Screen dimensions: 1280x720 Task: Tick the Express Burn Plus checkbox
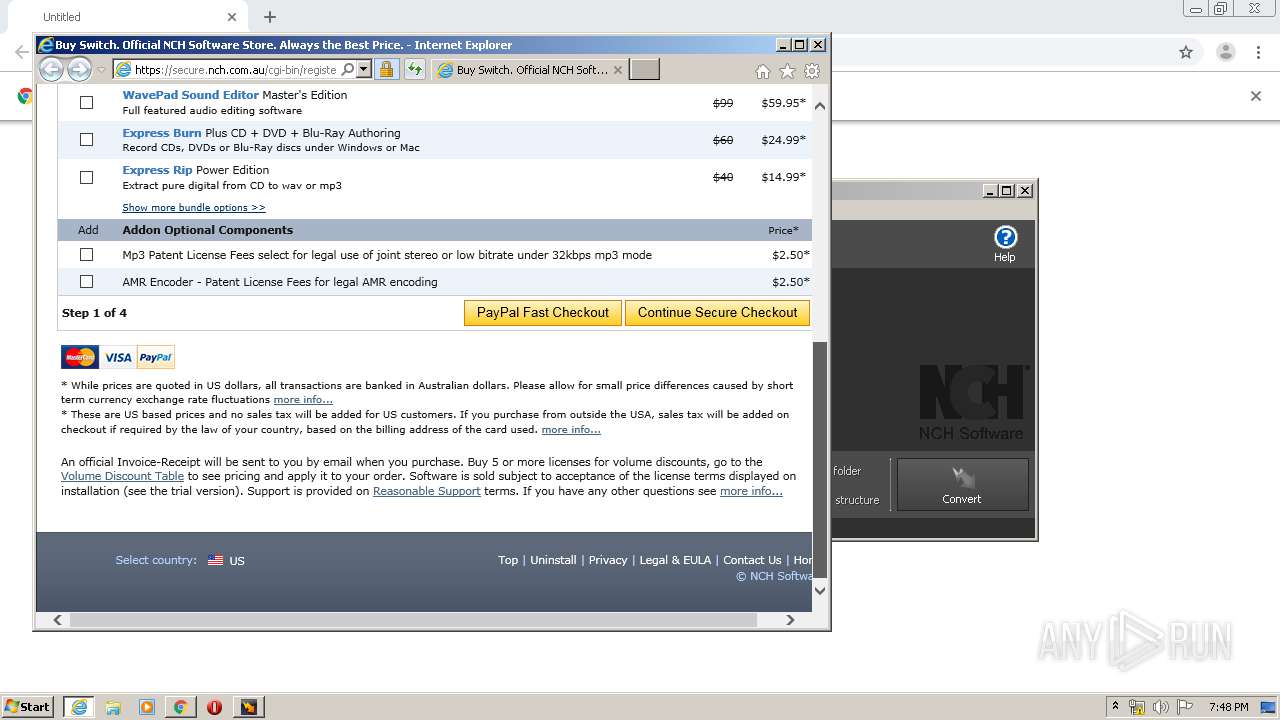click(x=86, y=140)
